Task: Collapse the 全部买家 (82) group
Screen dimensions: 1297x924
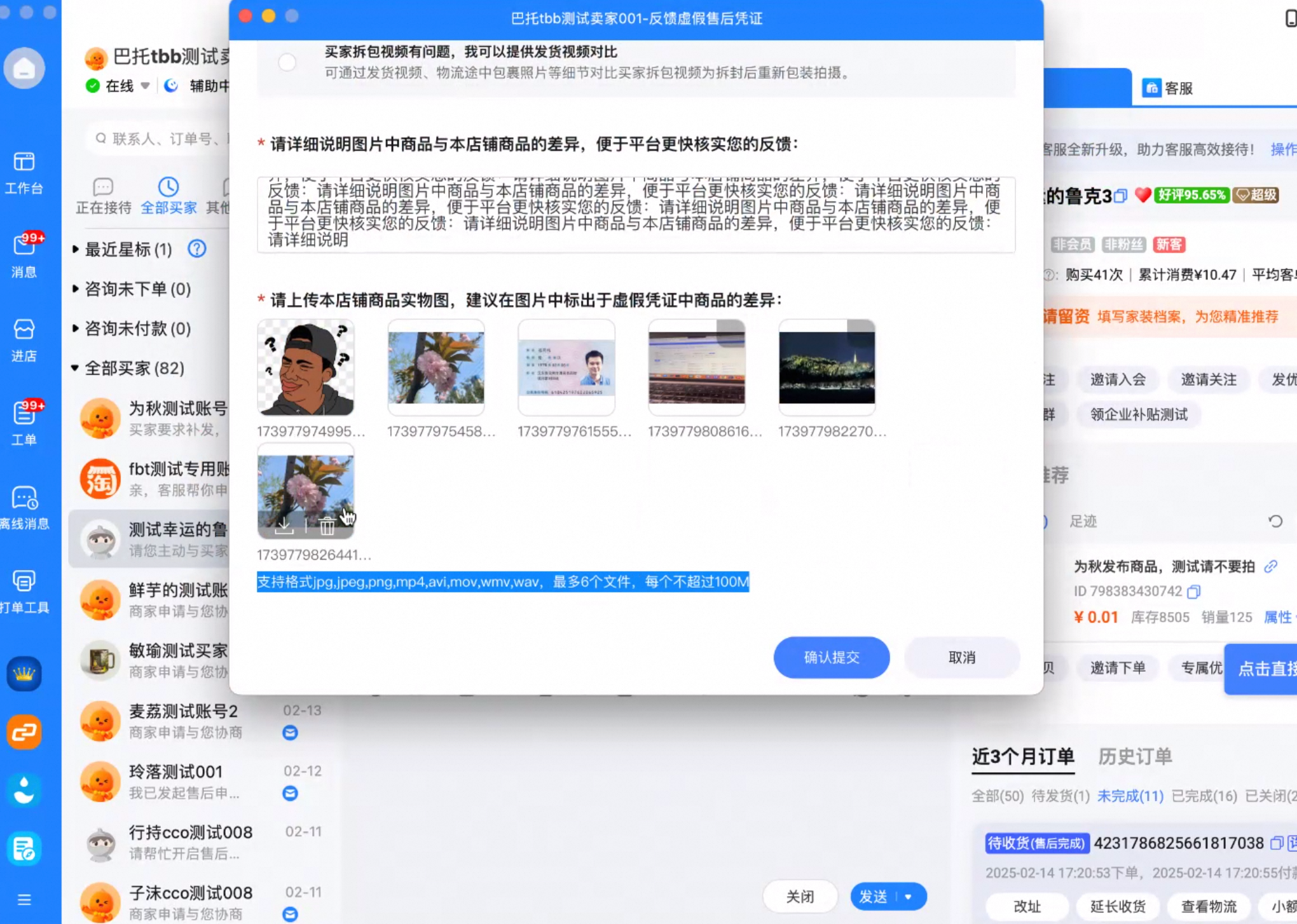Action: point(76,368)
